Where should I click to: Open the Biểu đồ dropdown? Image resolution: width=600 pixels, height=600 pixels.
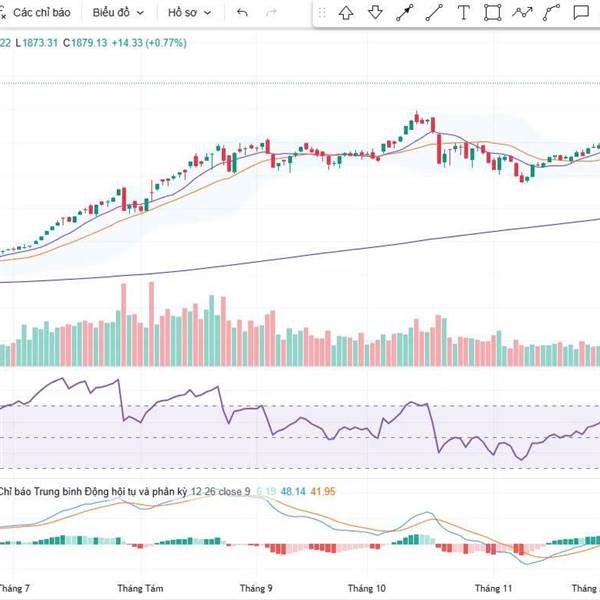(x=118, y=14)
